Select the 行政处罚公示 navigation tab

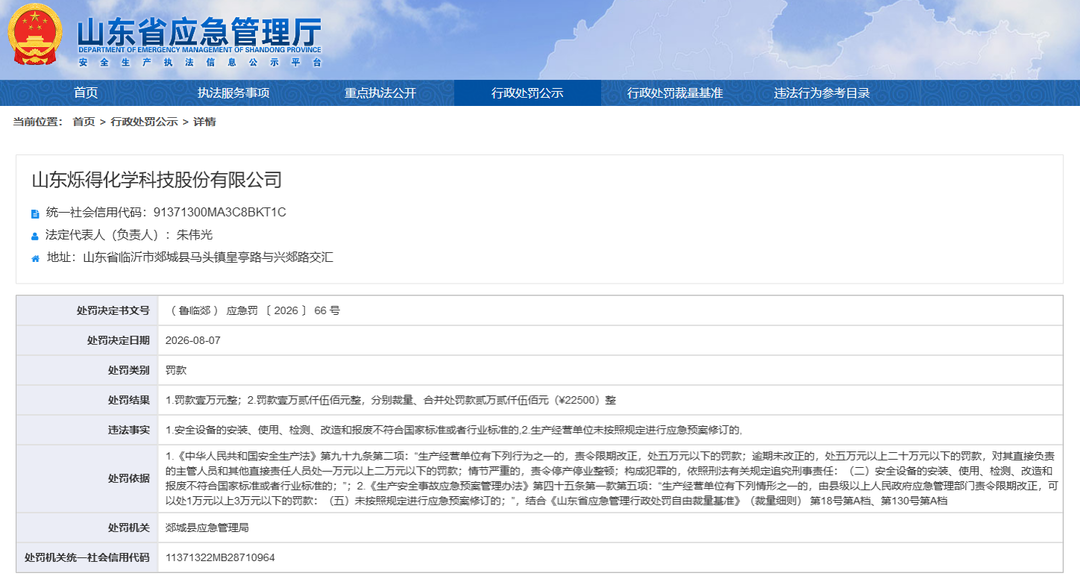(x=528, y=93)
